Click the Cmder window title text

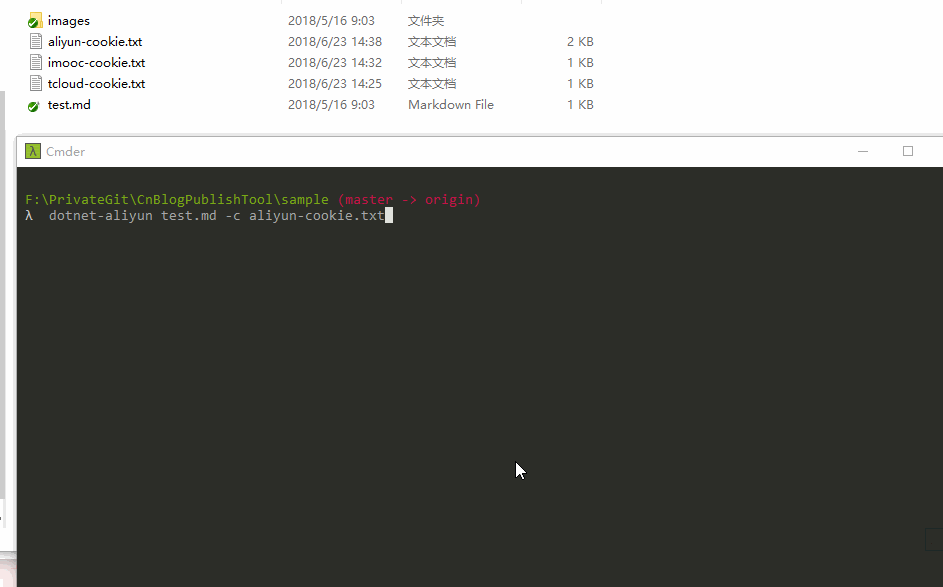coord(66,152)
